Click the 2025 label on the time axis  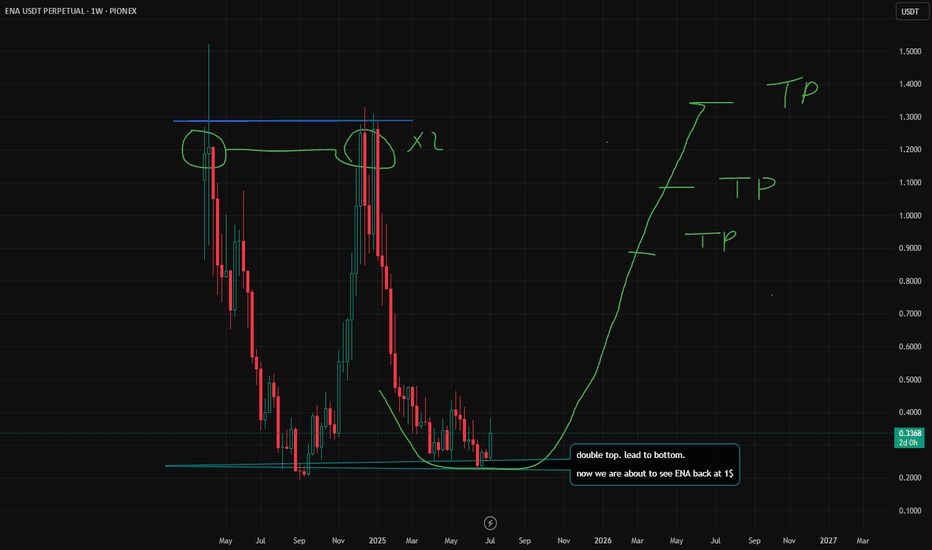(x=377, y=540)
